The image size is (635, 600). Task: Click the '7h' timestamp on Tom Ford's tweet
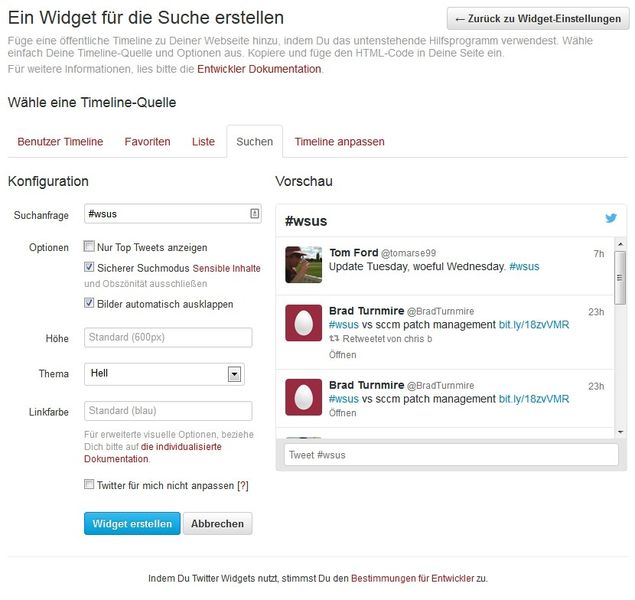click(x=599, y=253)
